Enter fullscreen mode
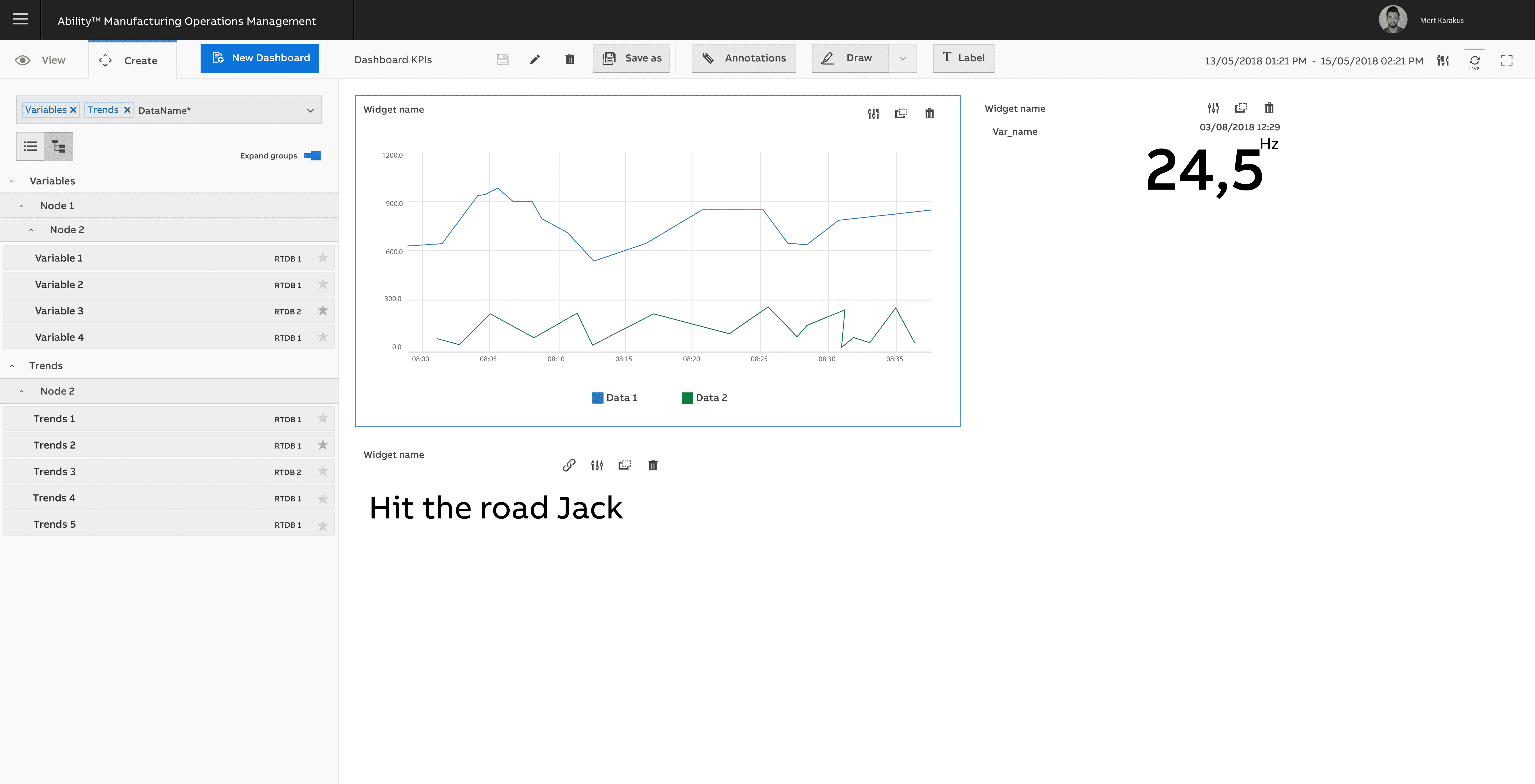 [1507, 60]
